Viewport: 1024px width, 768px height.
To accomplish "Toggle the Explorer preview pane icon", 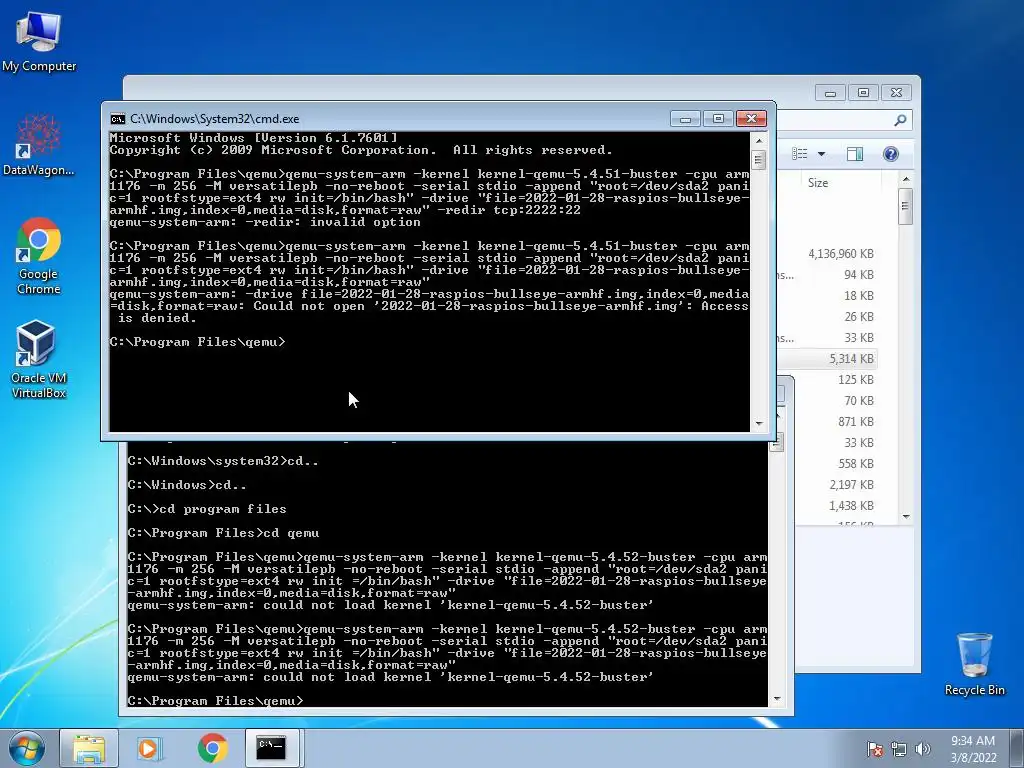I will [x=855, y=154].
